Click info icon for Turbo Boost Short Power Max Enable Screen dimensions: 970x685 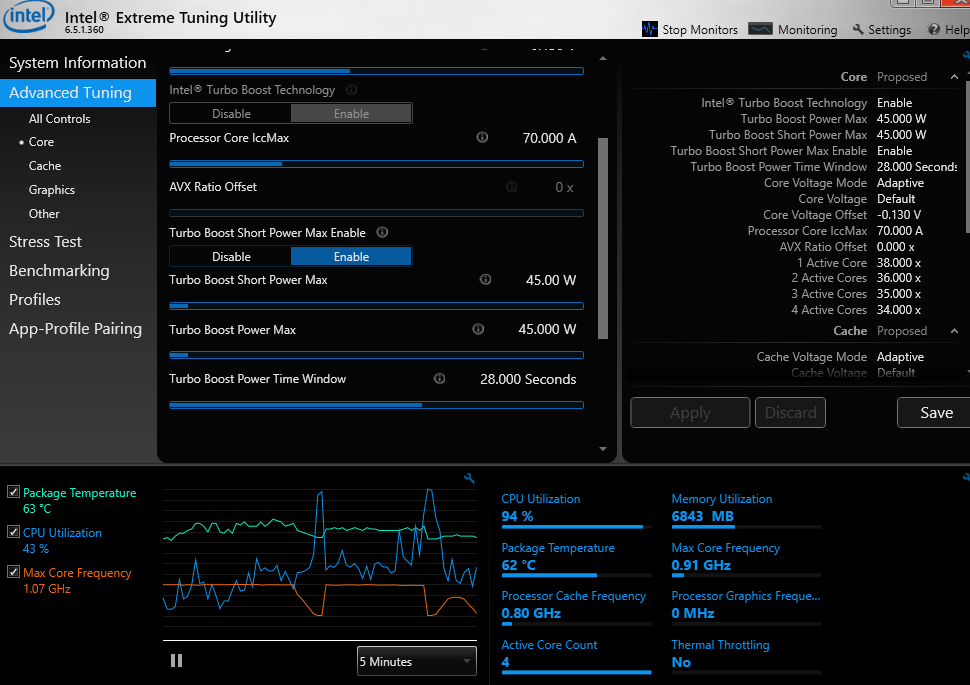pyautogui.click(x=382, y=232)
